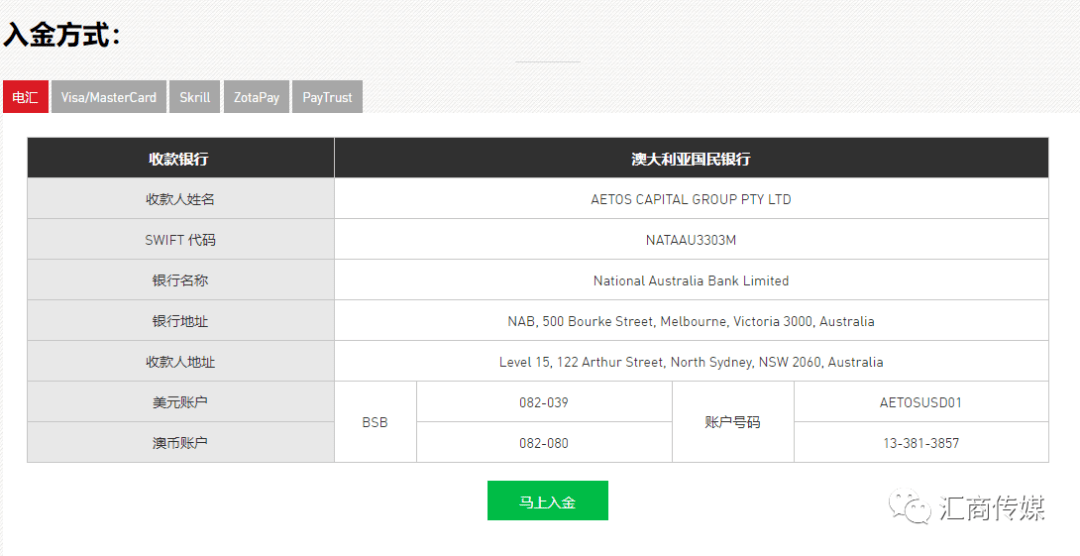Click the 收款银行 header cell
The image size is (1080, 556).
point(180,158)
